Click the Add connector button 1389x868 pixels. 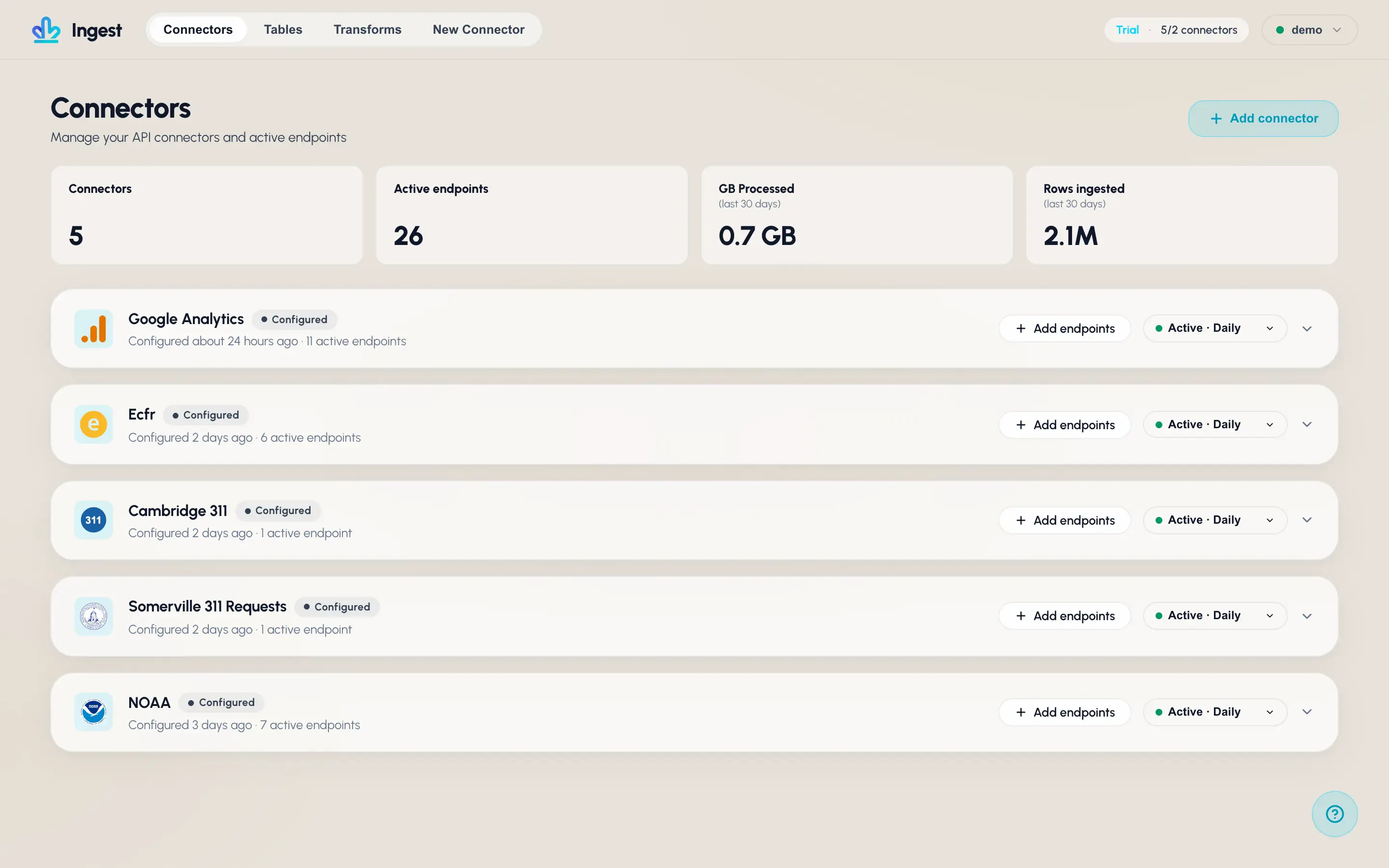coord(1263,119)
